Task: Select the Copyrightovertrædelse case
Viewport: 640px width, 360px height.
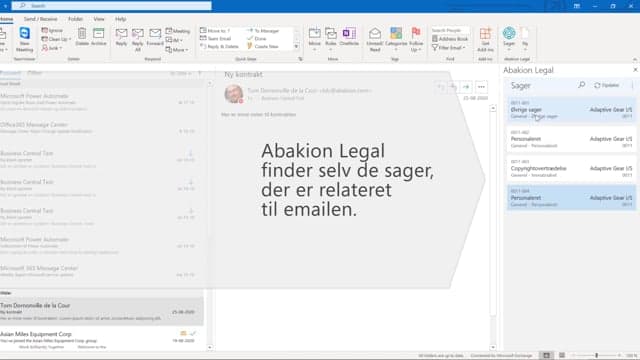Action: coord(571,168)
